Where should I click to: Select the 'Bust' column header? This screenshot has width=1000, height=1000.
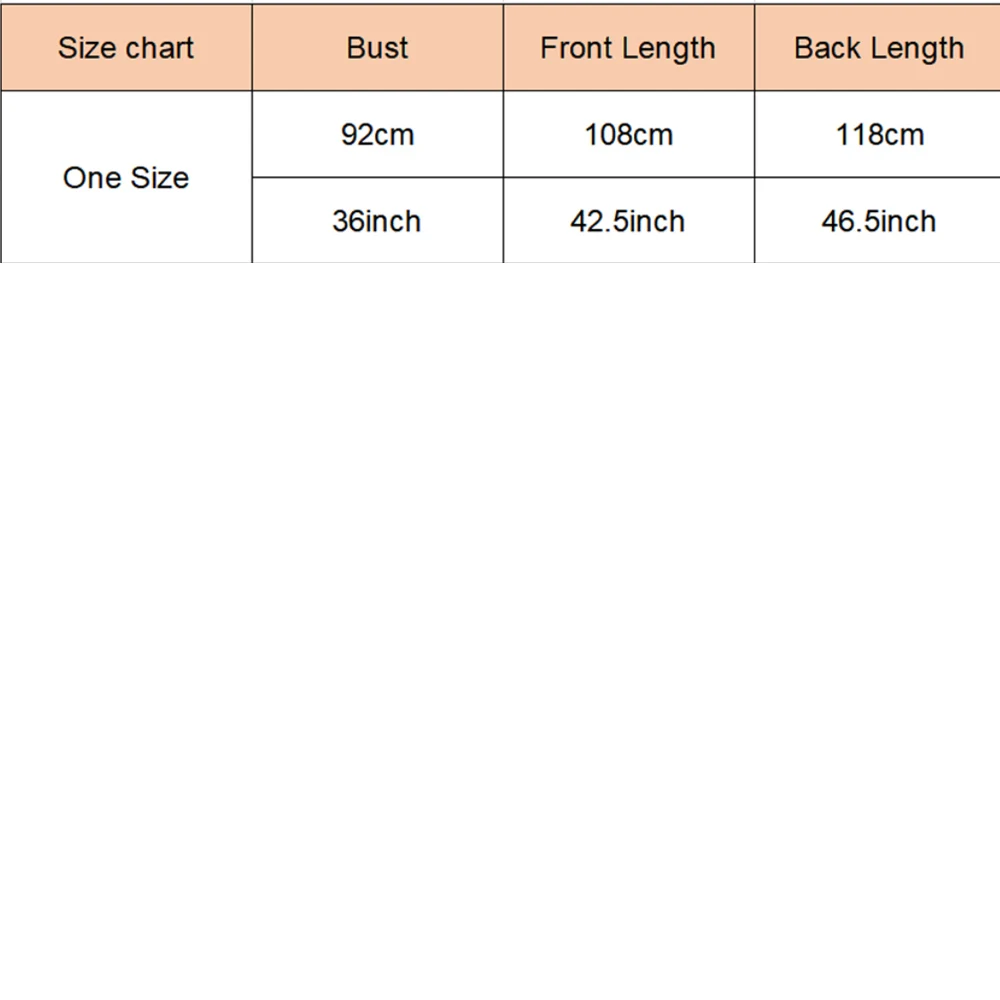[378, 48]
